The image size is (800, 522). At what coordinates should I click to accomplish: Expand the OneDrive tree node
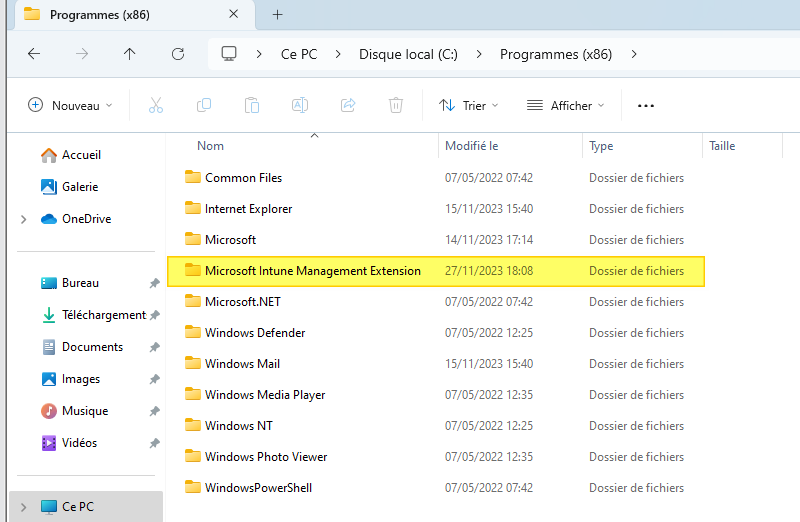click(23, 219)
